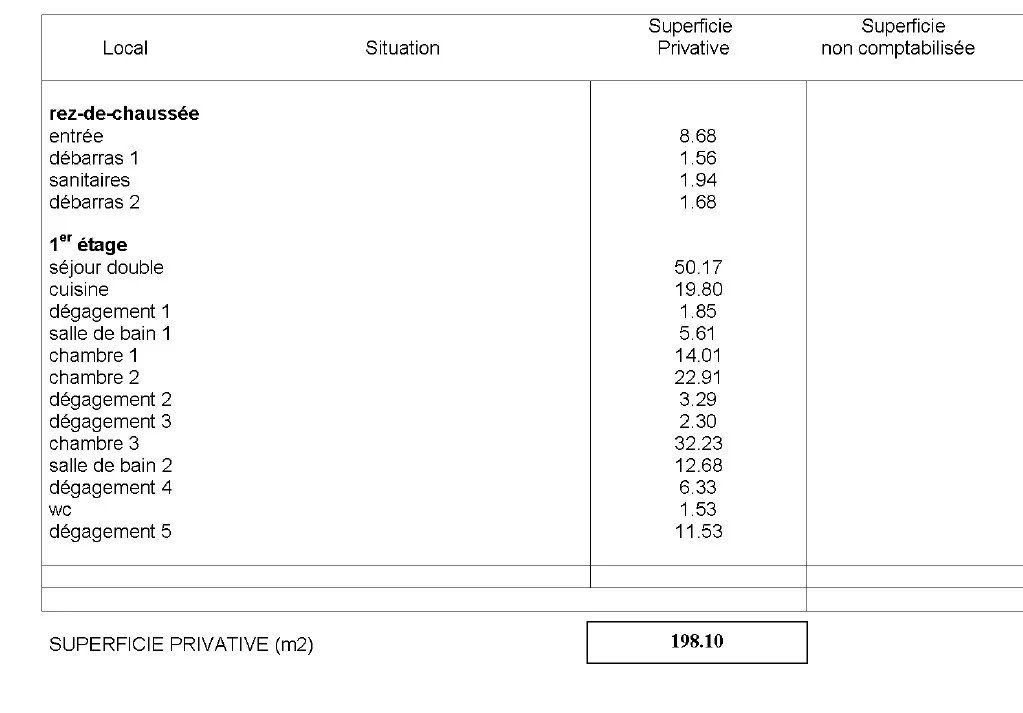Select the 'cuisine' row label
The width and height of the screenshot is (1023, 713).
pyautogui.click(x=79, y=289)
